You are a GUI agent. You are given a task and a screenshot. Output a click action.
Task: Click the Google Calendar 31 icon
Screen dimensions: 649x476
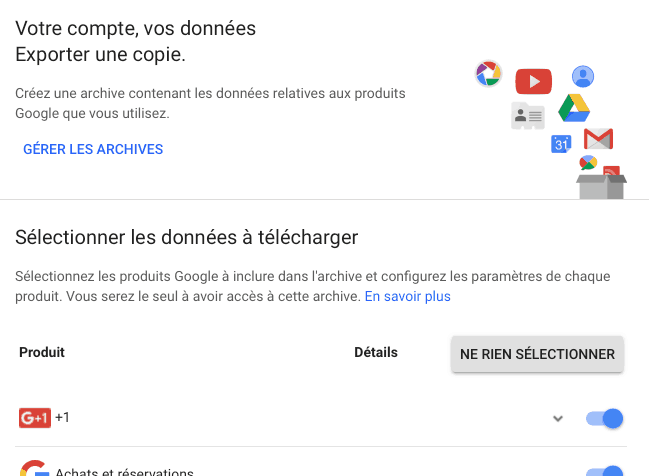[561, 144]
